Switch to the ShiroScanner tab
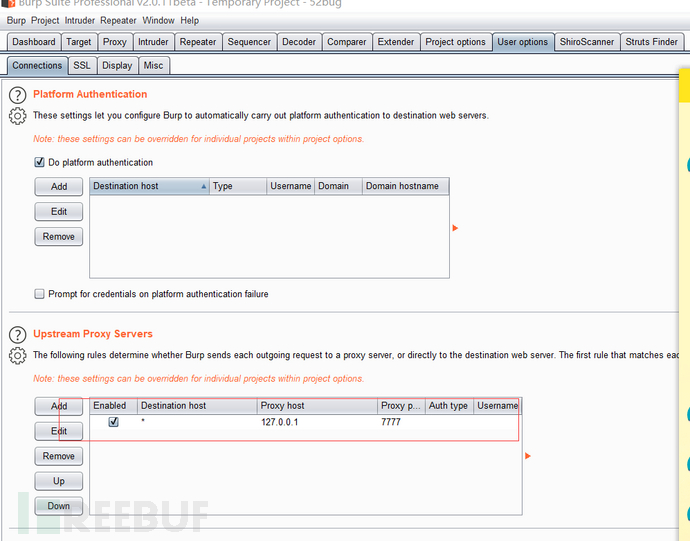Image resolution: width=690 pixels, height=541 pixels. (x=587, y=42)
